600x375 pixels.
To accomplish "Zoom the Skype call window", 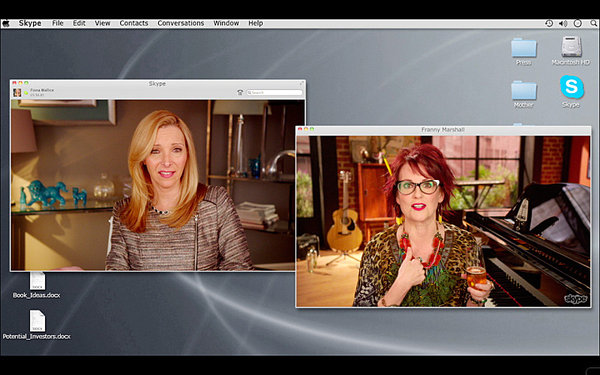I will 26,83.
